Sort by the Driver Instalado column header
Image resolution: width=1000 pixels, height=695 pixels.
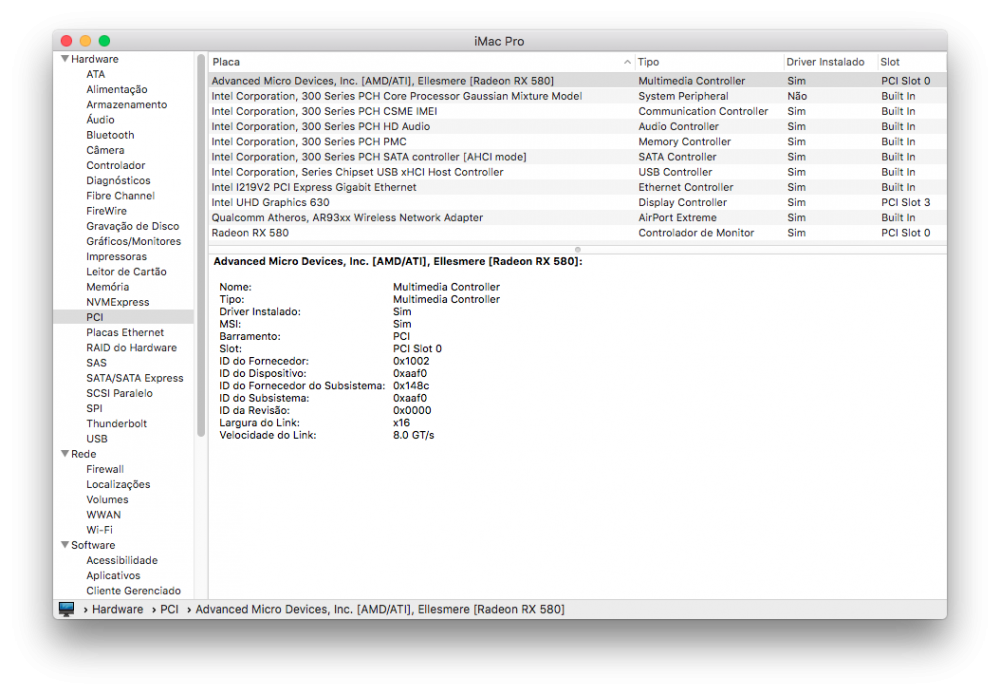pyautogui.click(x=825, y=62)
